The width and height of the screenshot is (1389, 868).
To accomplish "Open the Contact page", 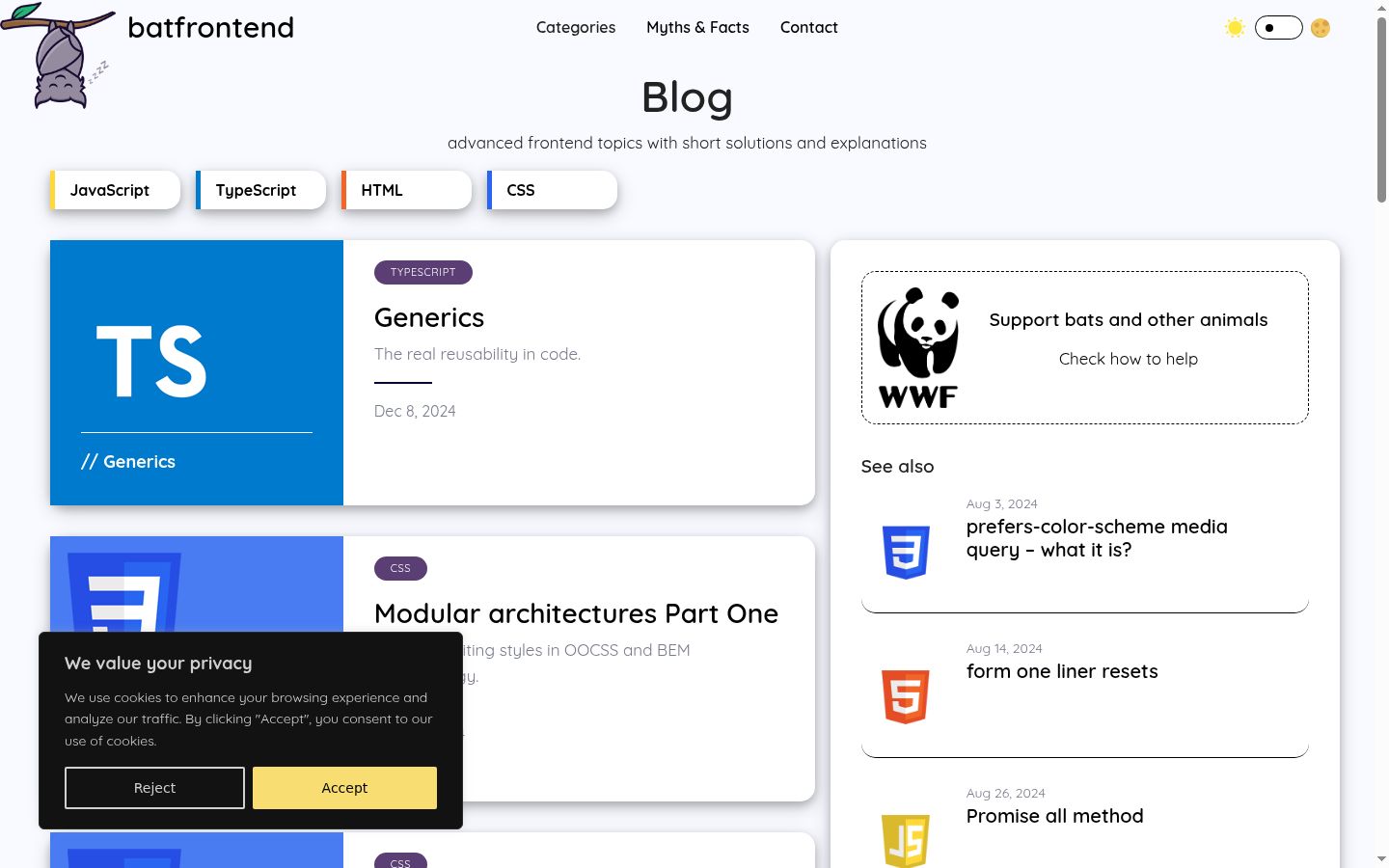I will (809, 27).
